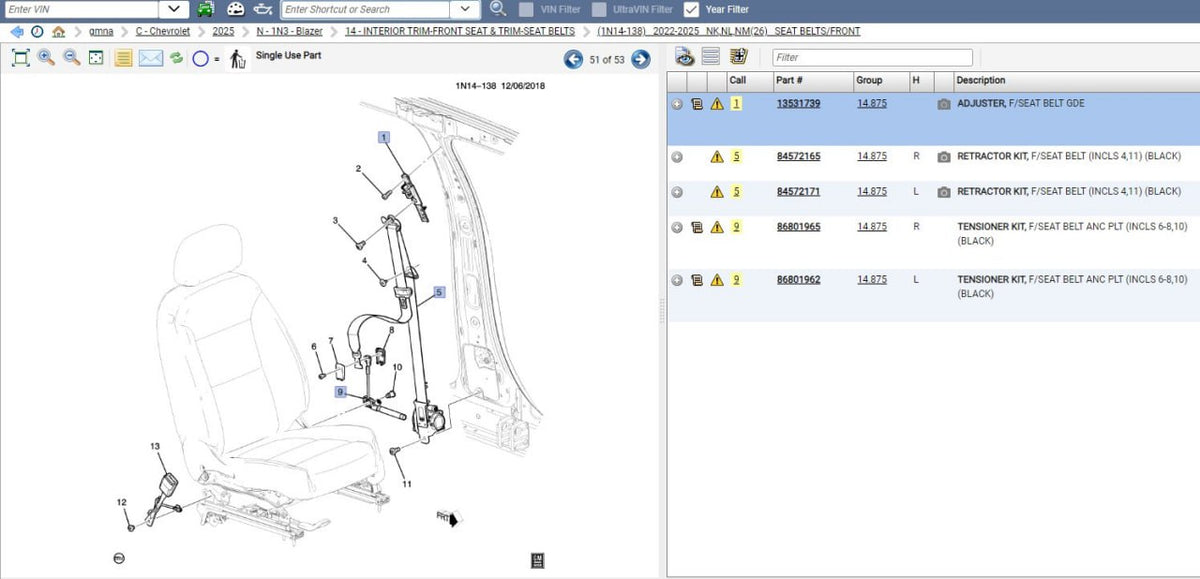Click warning triangle on part 86801965 row
Screen dimensions: 1200x579
(716, 227)
